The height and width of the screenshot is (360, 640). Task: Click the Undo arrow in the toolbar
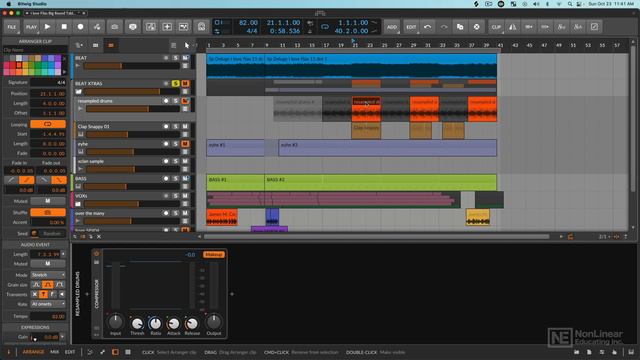coord(427,27)
